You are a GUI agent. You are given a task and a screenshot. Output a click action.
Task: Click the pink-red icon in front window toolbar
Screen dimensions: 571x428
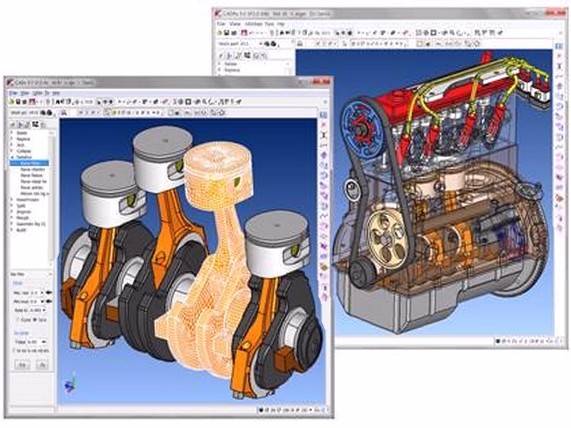tap(32, 102)
